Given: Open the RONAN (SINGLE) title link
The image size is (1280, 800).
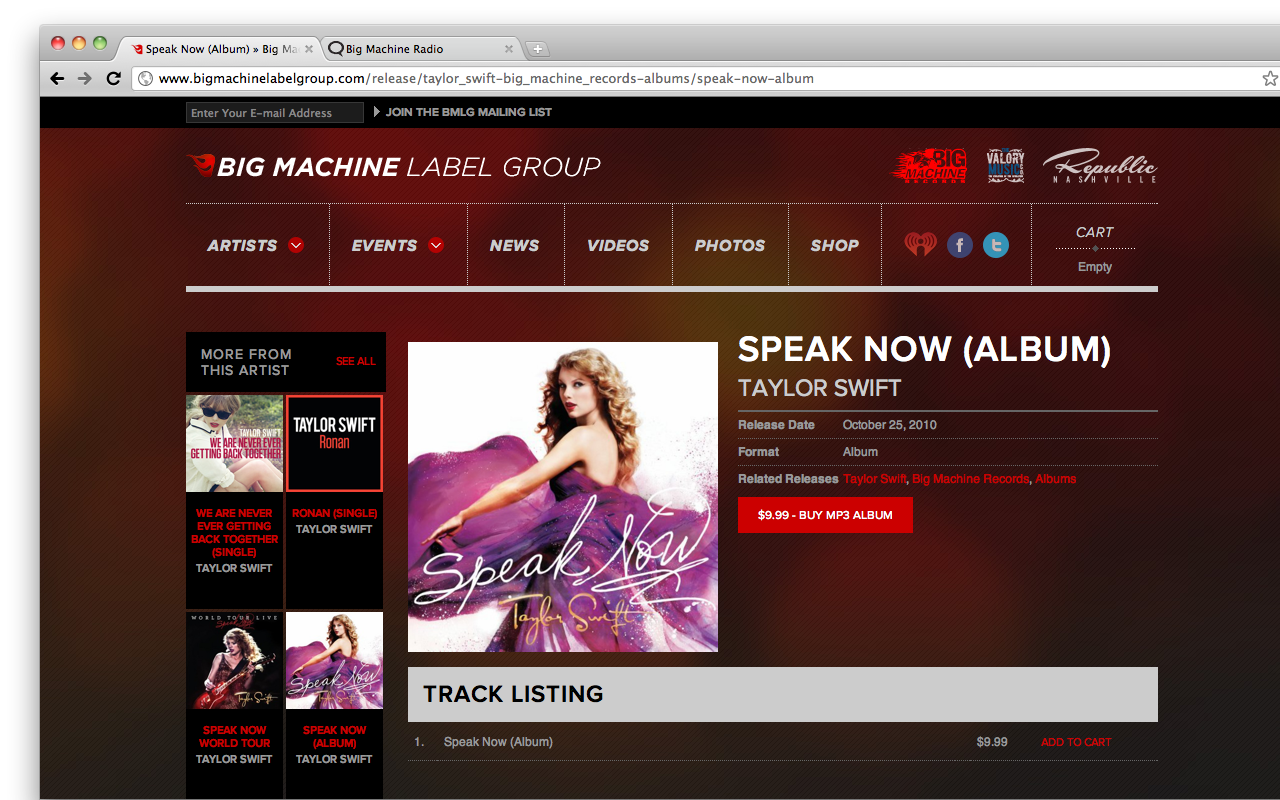Looking at the screenshot, I should 334,513.
